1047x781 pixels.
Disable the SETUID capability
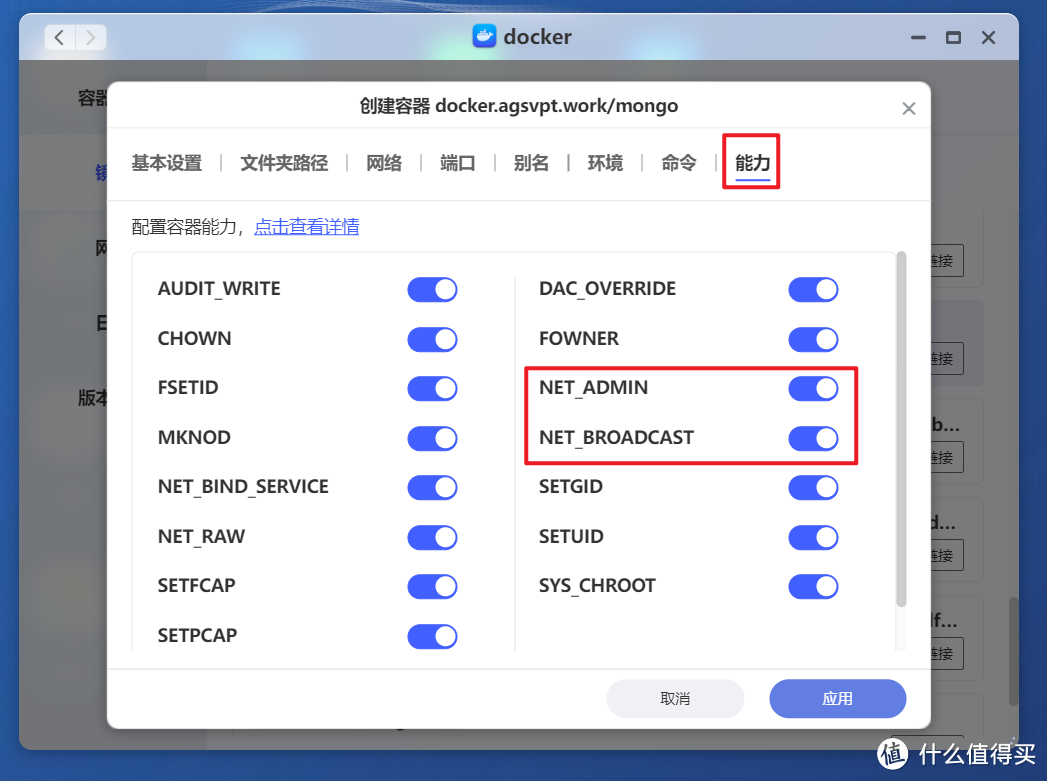click(x=813, y=537)
